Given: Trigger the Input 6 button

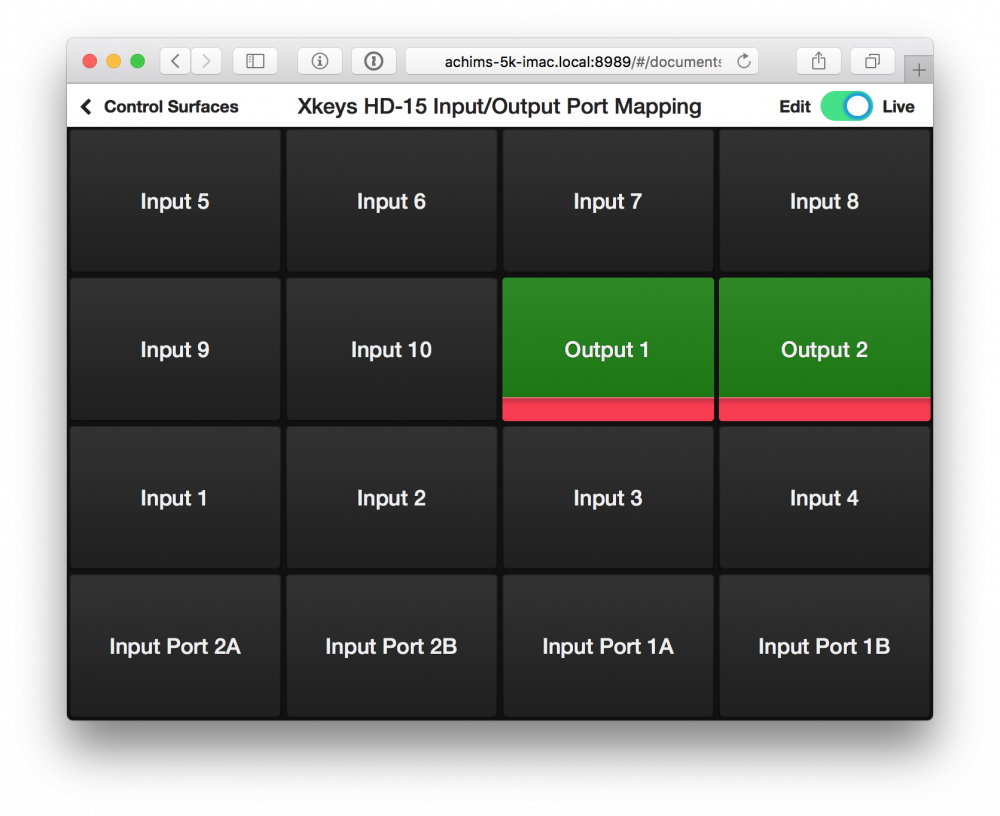Looking at the screenshot, I should tap(391, 201).
